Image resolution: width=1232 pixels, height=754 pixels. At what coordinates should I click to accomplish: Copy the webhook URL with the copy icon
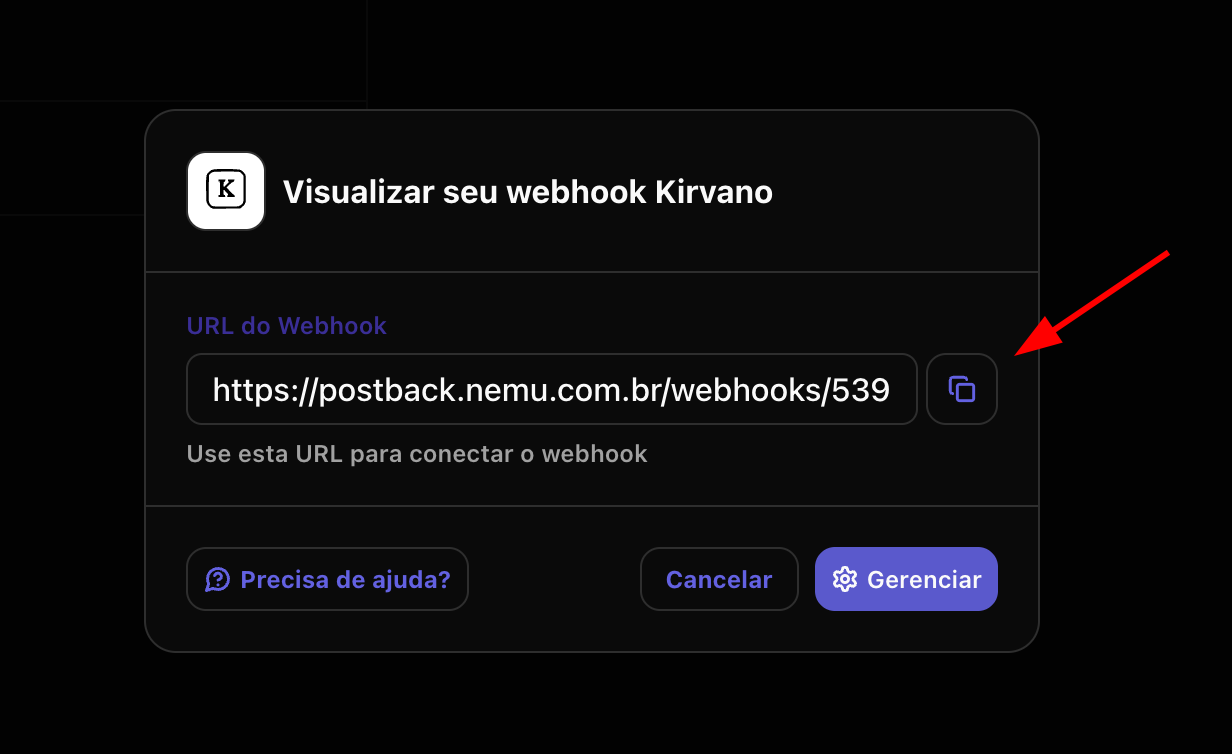coord(962,389)
